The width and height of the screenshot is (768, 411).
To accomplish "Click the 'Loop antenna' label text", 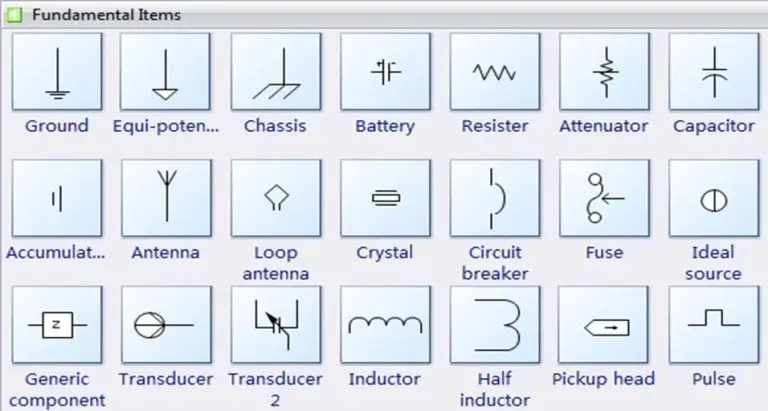I will (x=276, y=263).
